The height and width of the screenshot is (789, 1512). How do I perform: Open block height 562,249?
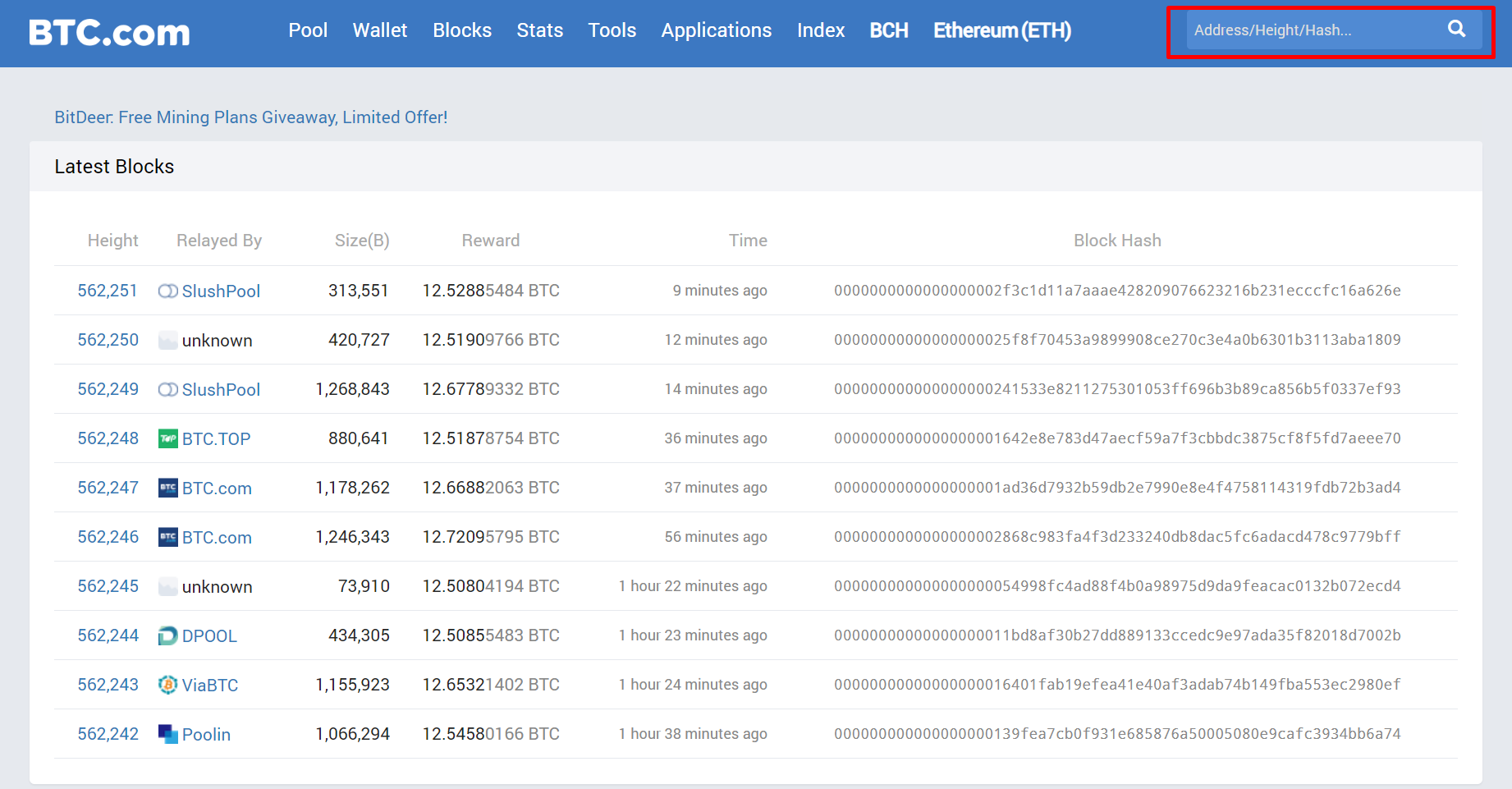click(108, 389)
